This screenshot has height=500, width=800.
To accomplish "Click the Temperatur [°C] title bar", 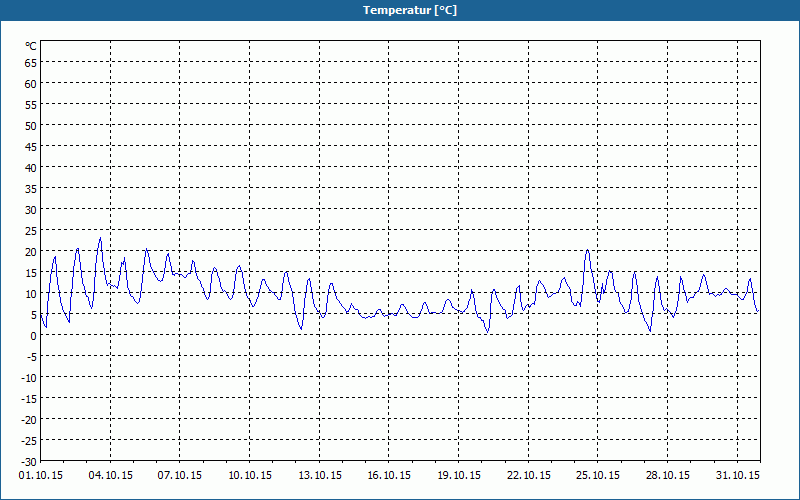I will [x=400, y=10].
